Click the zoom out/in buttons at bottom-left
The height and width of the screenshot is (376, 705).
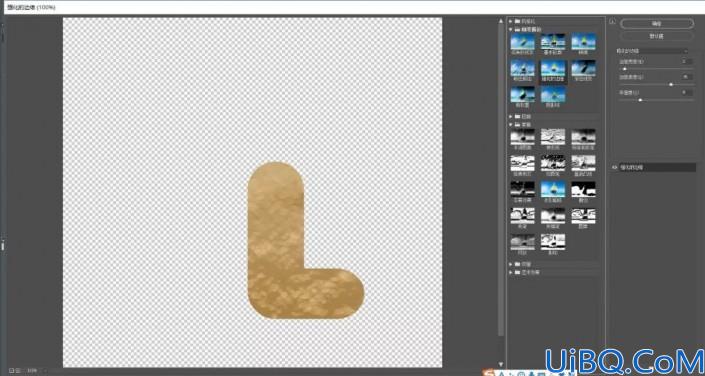point(15,371)
